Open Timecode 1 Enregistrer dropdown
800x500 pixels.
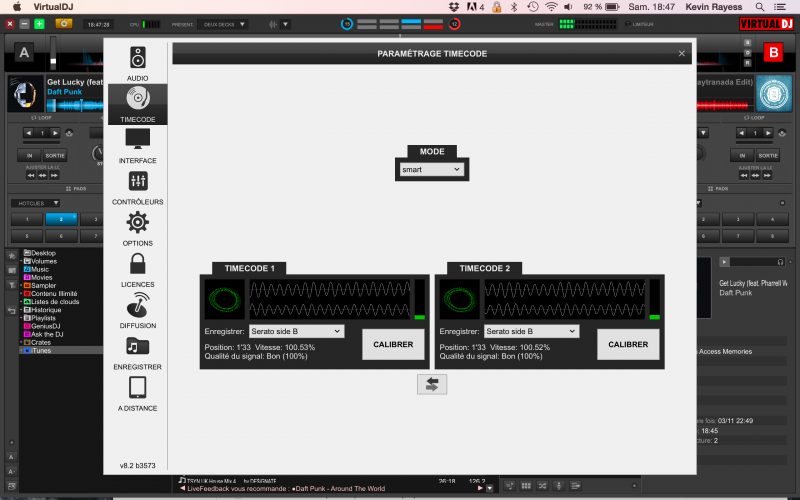pyautogui.click(x=296, y=331)
